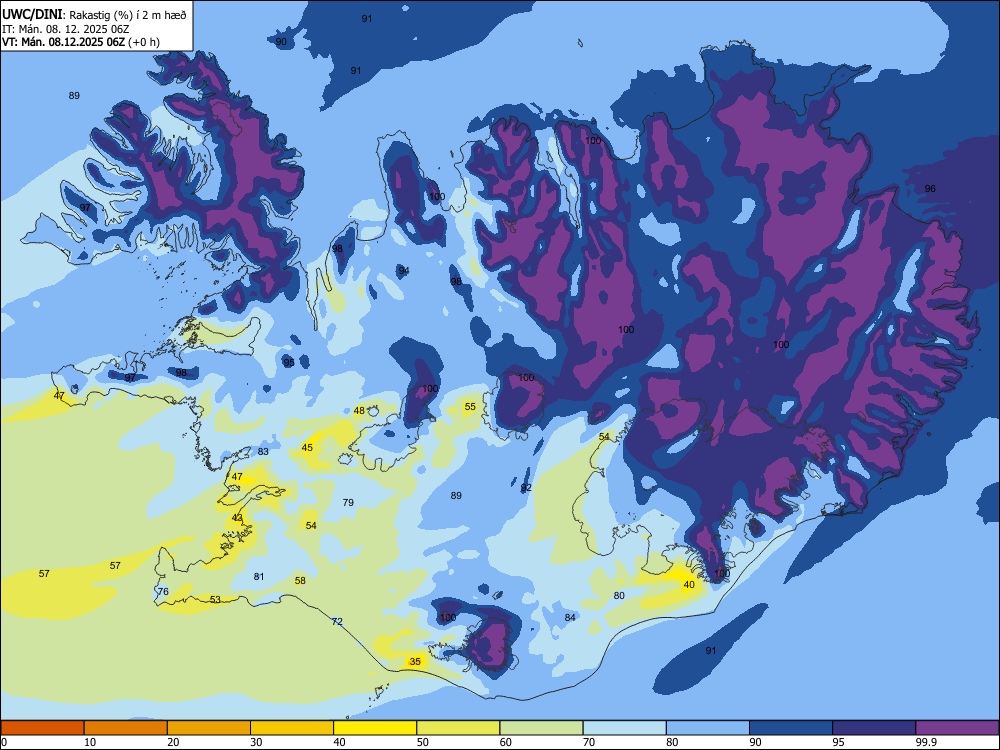Select the 90–95 dark blue legend swatch

pos(791,728)
